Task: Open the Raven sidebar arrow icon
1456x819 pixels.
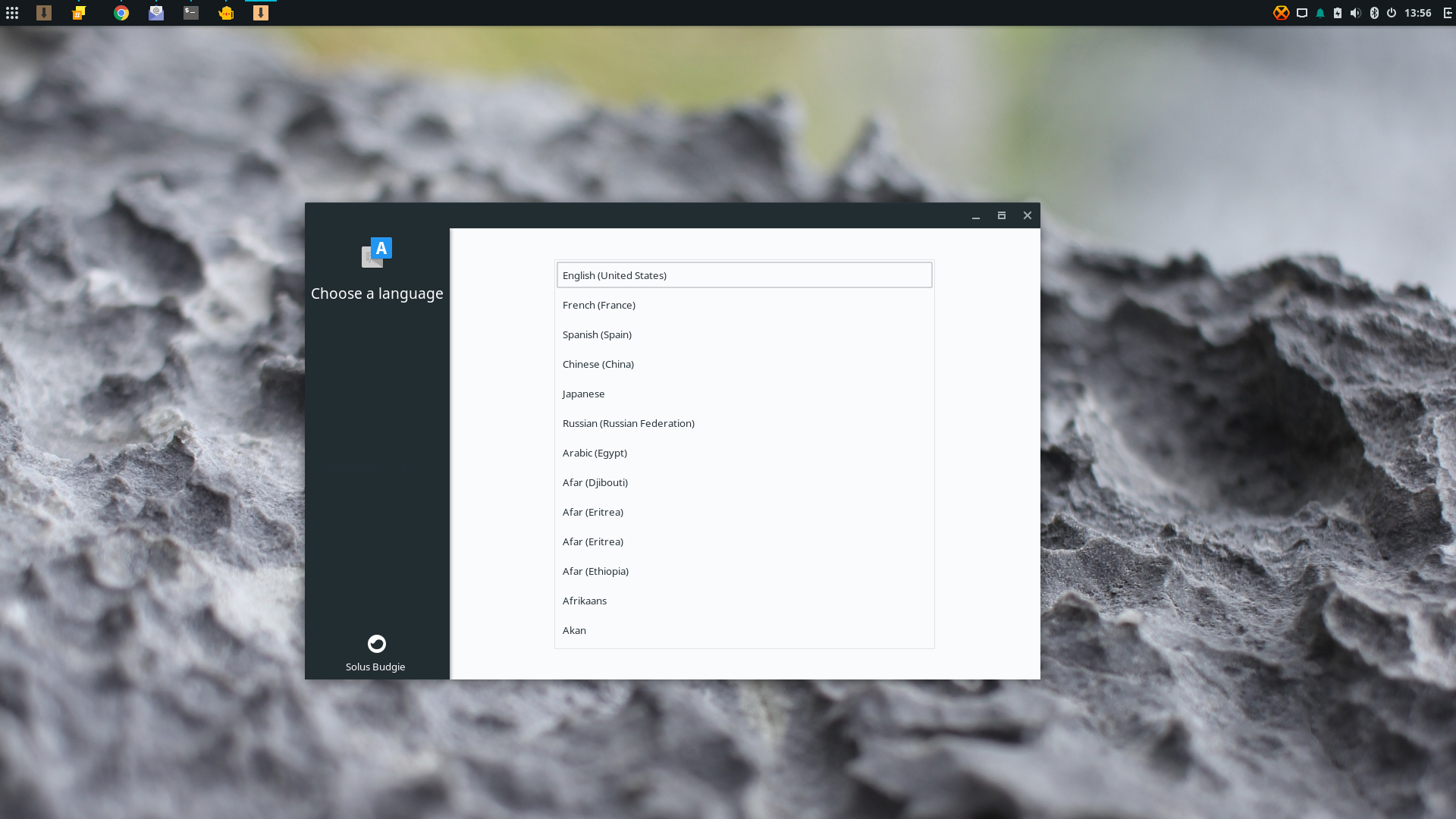Action: tap(1448, 13)
